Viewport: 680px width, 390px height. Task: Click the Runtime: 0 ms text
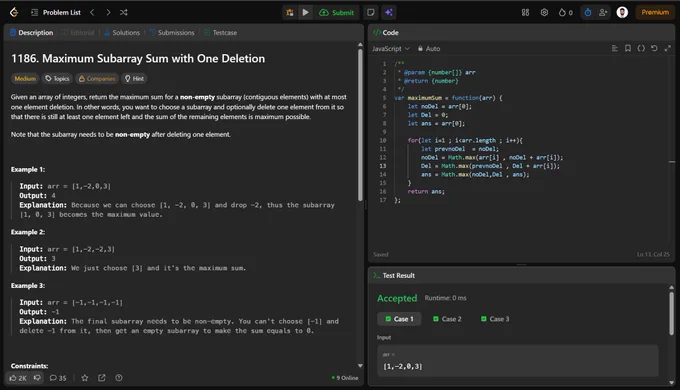[x=445, y=298]
